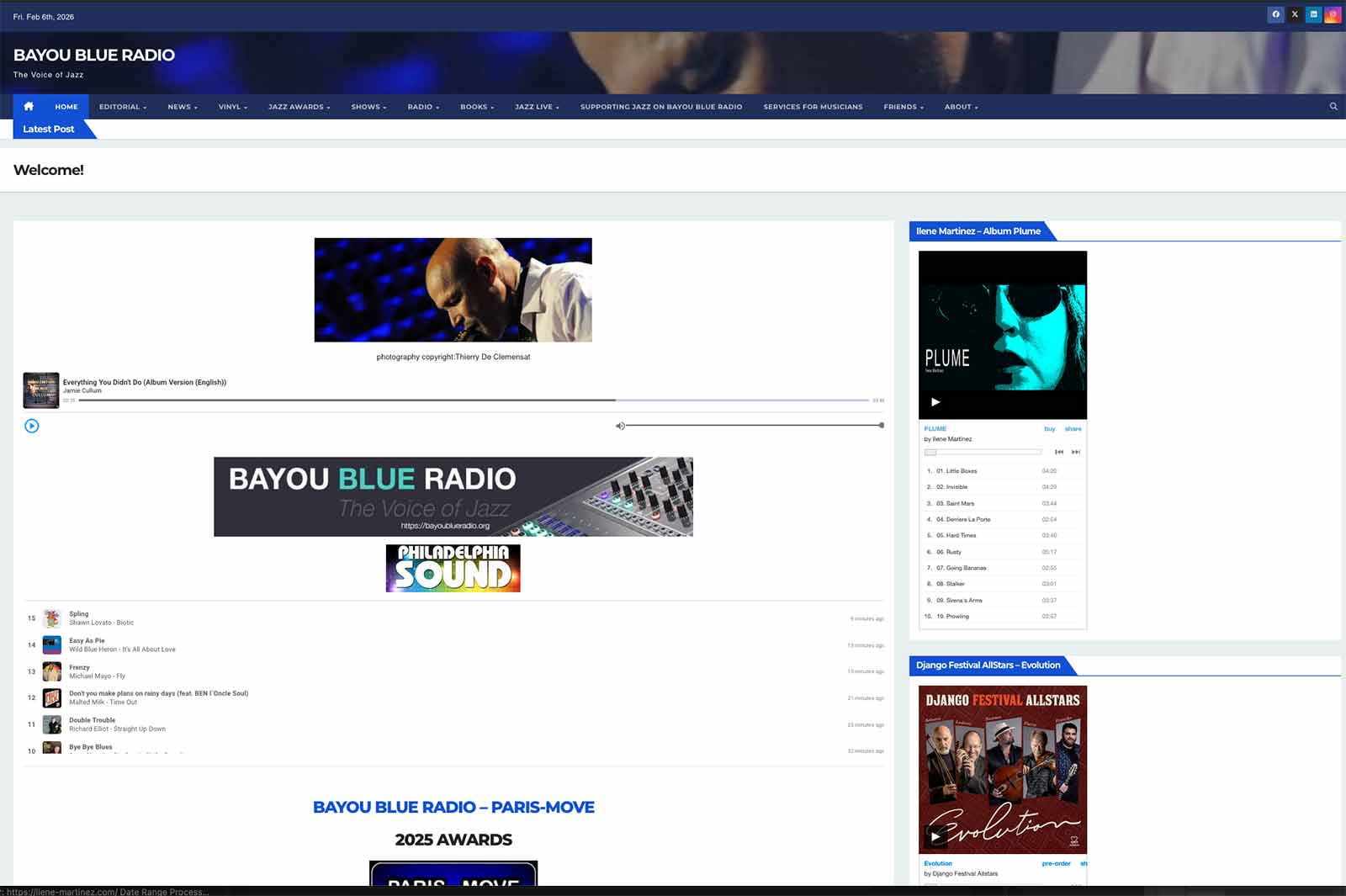Play the Plume album cover
This screenshot has height=896, width=1346.
[935, 402]
